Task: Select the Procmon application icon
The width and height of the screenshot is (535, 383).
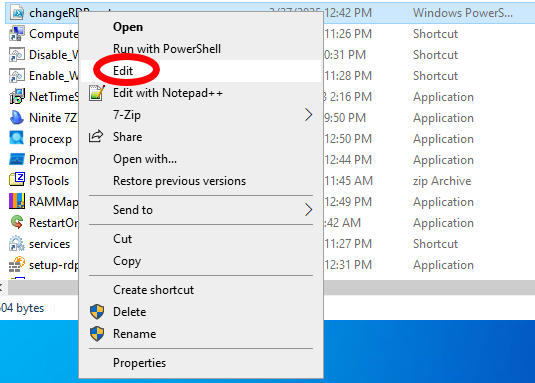Action: coord(17,159)
